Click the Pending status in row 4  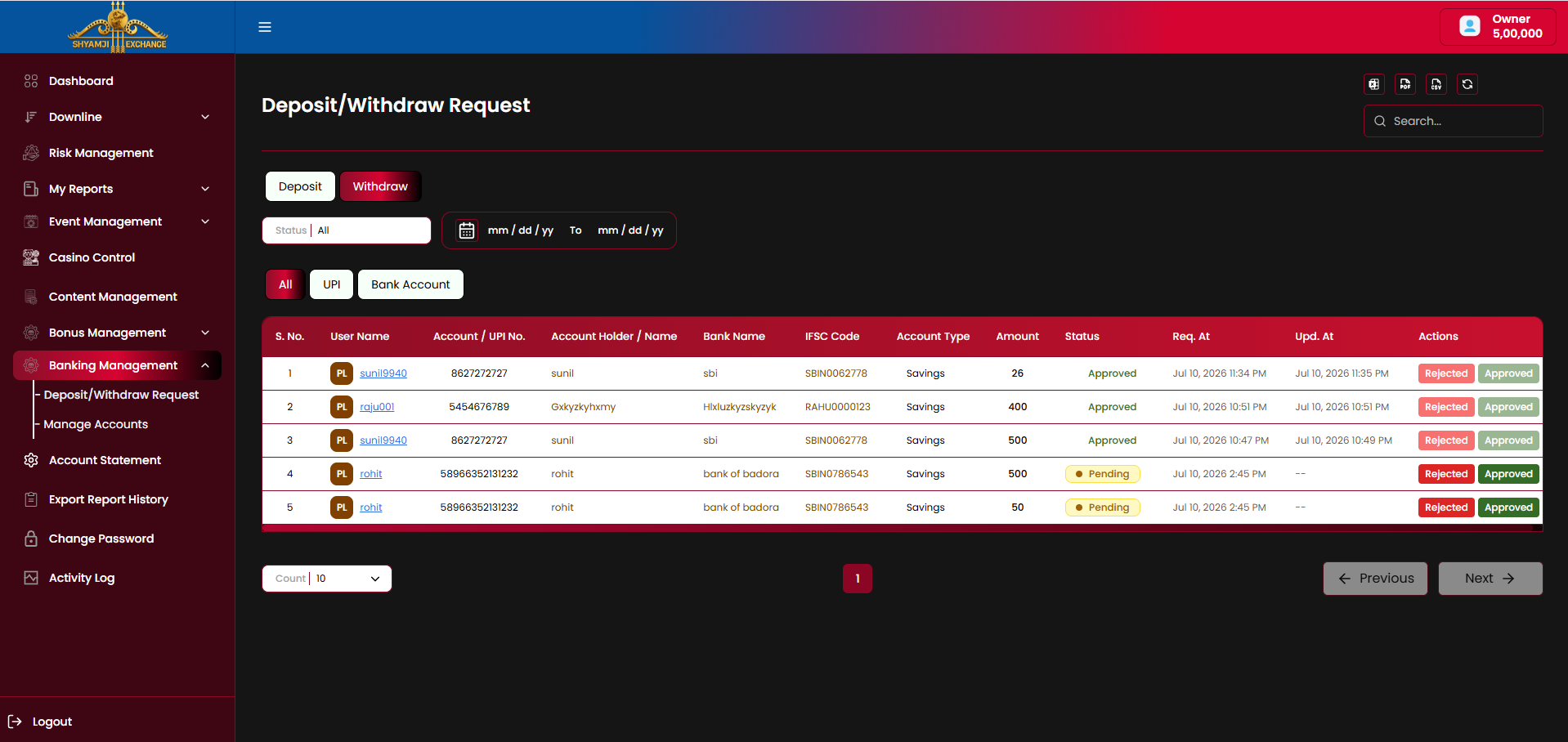coord(1102,474)
